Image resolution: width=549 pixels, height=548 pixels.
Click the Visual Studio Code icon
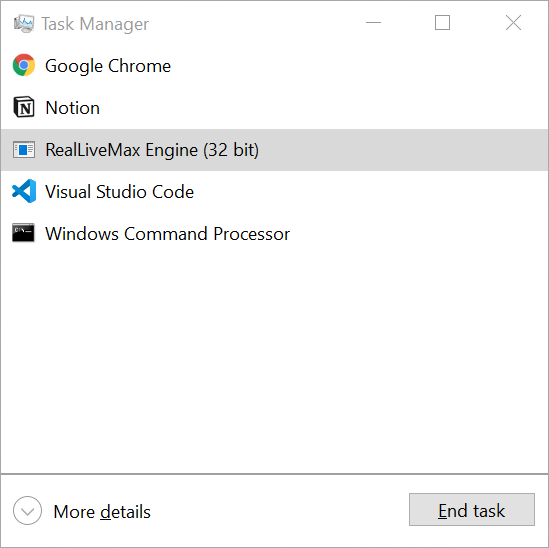click(24, 191)
